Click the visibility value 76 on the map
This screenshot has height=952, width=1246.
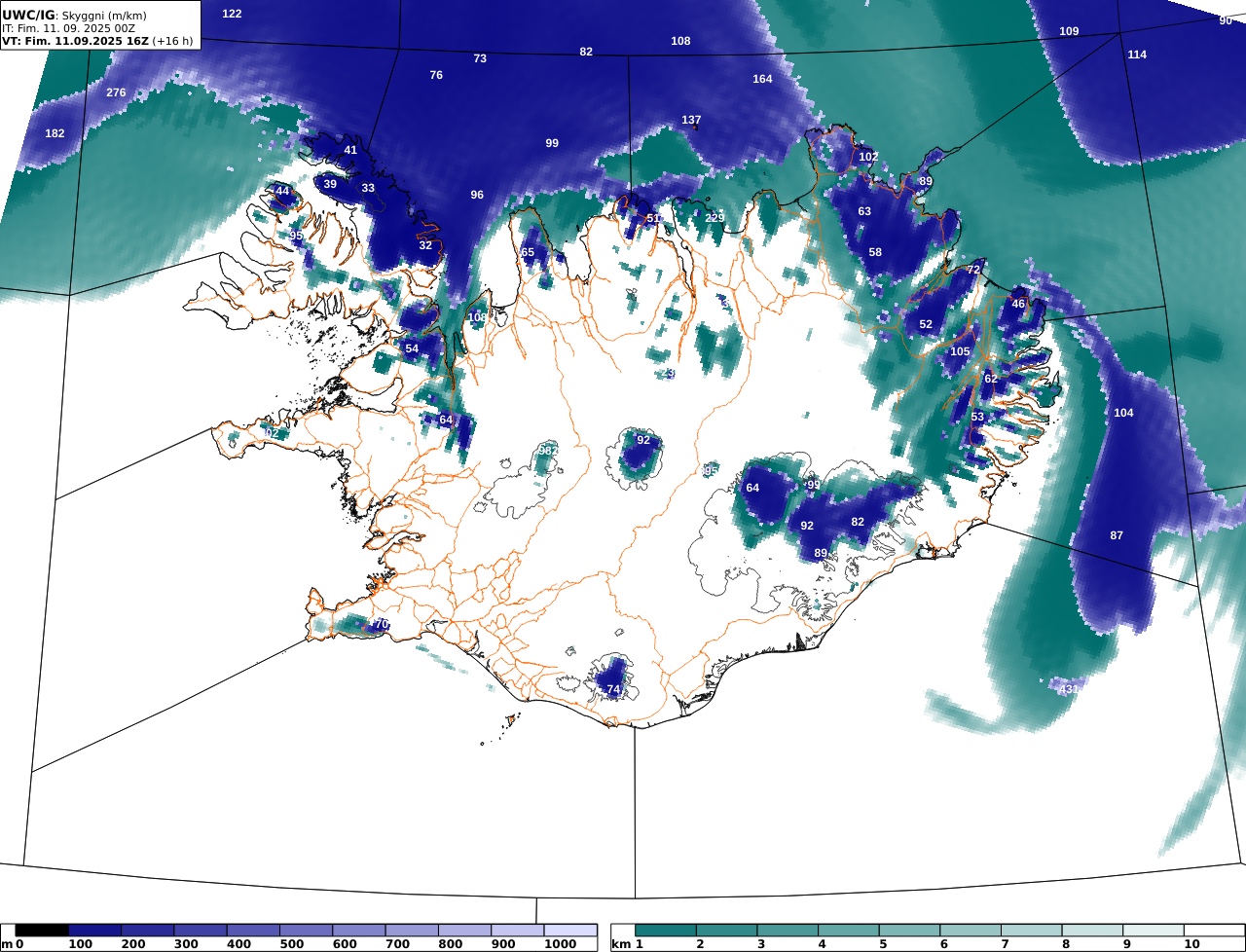[x=436, y=75]
